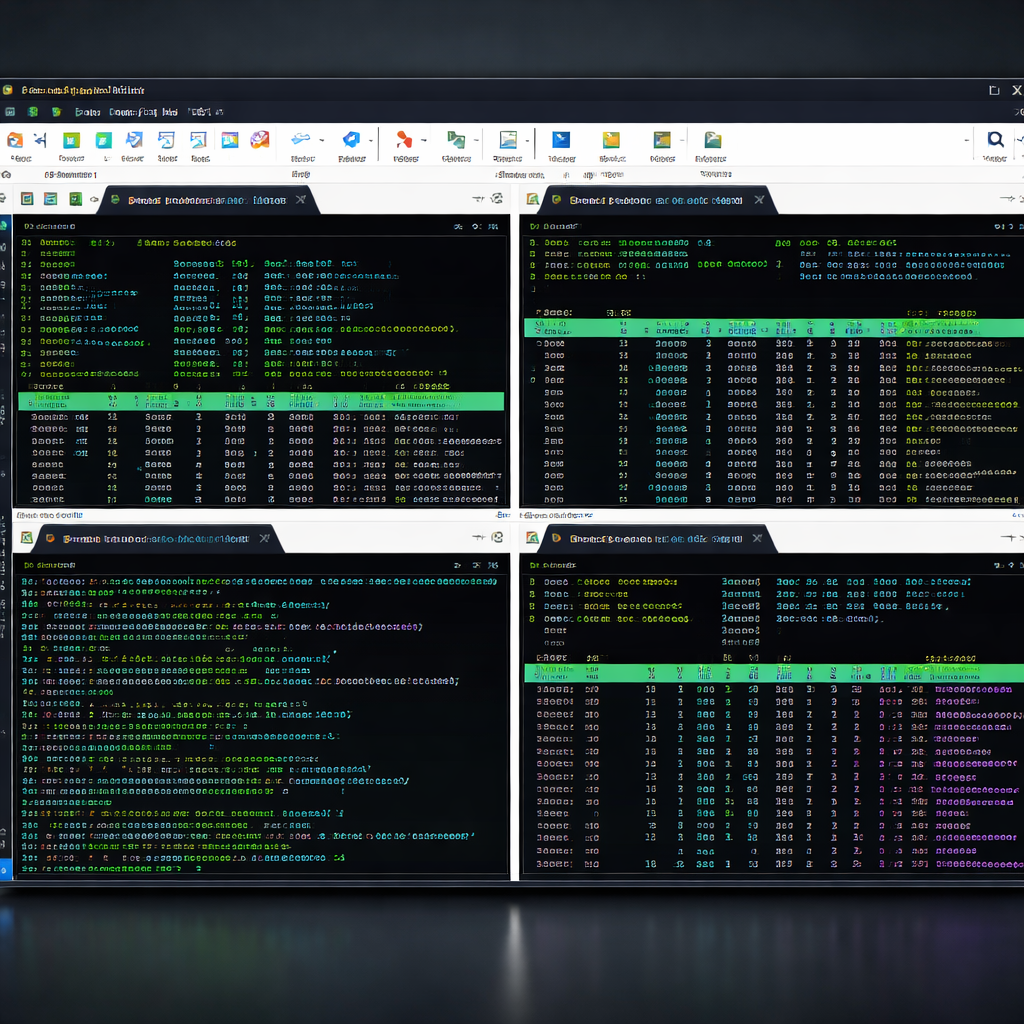Click the blue cloud-shaped toolbar icon
Screen dimensions: 1024x1024
[300, 140]
